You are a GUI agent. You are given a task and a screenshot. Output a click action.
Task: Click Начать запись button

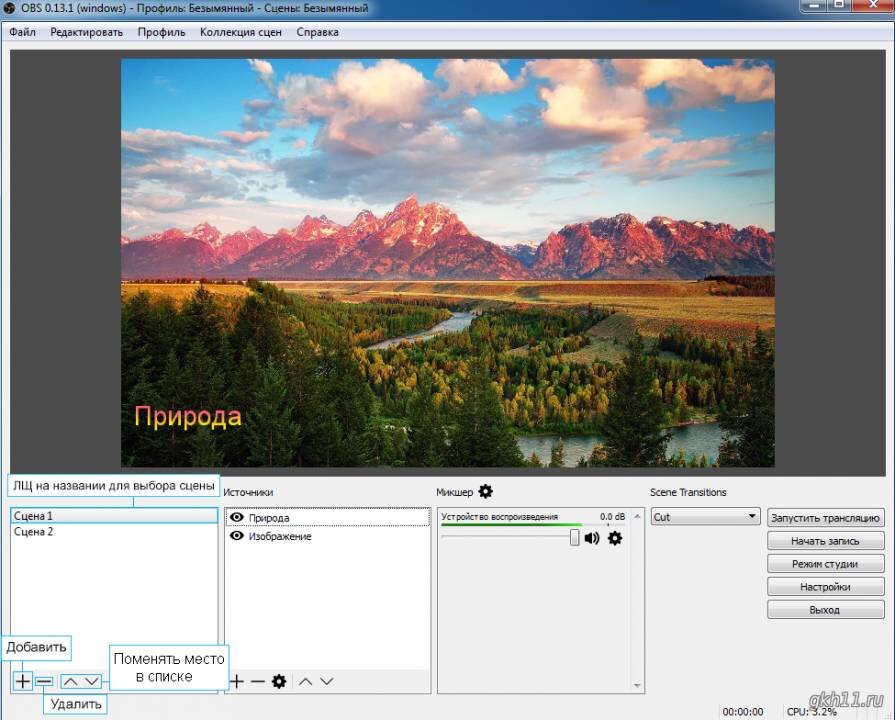(x=825, y=541)
